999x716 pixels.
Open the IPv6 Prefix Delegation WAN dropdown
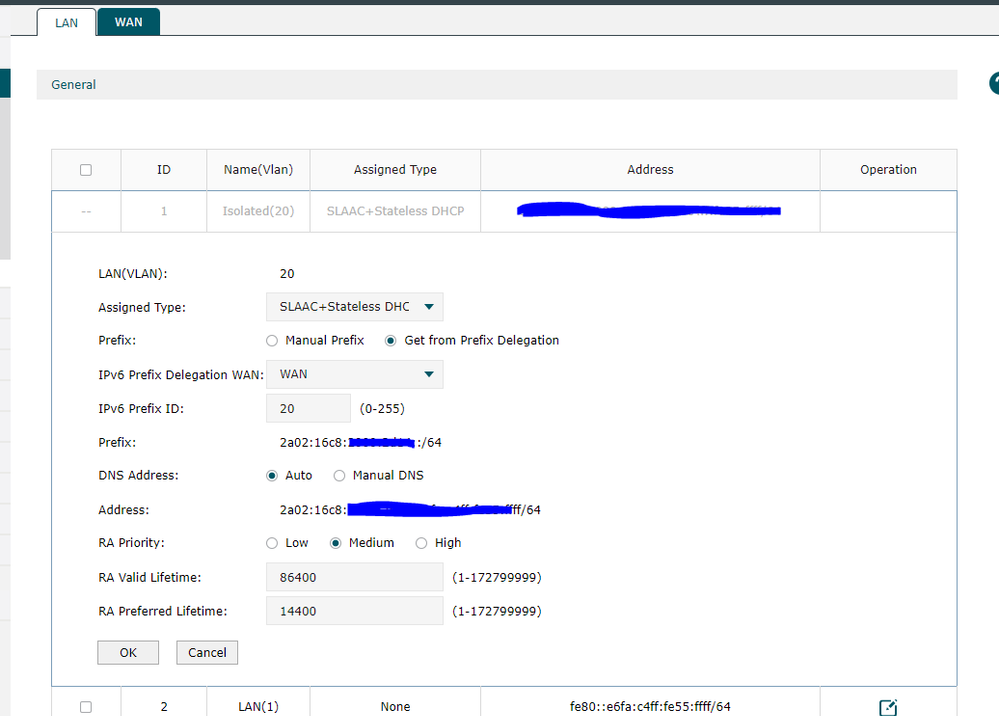point(355,374)
